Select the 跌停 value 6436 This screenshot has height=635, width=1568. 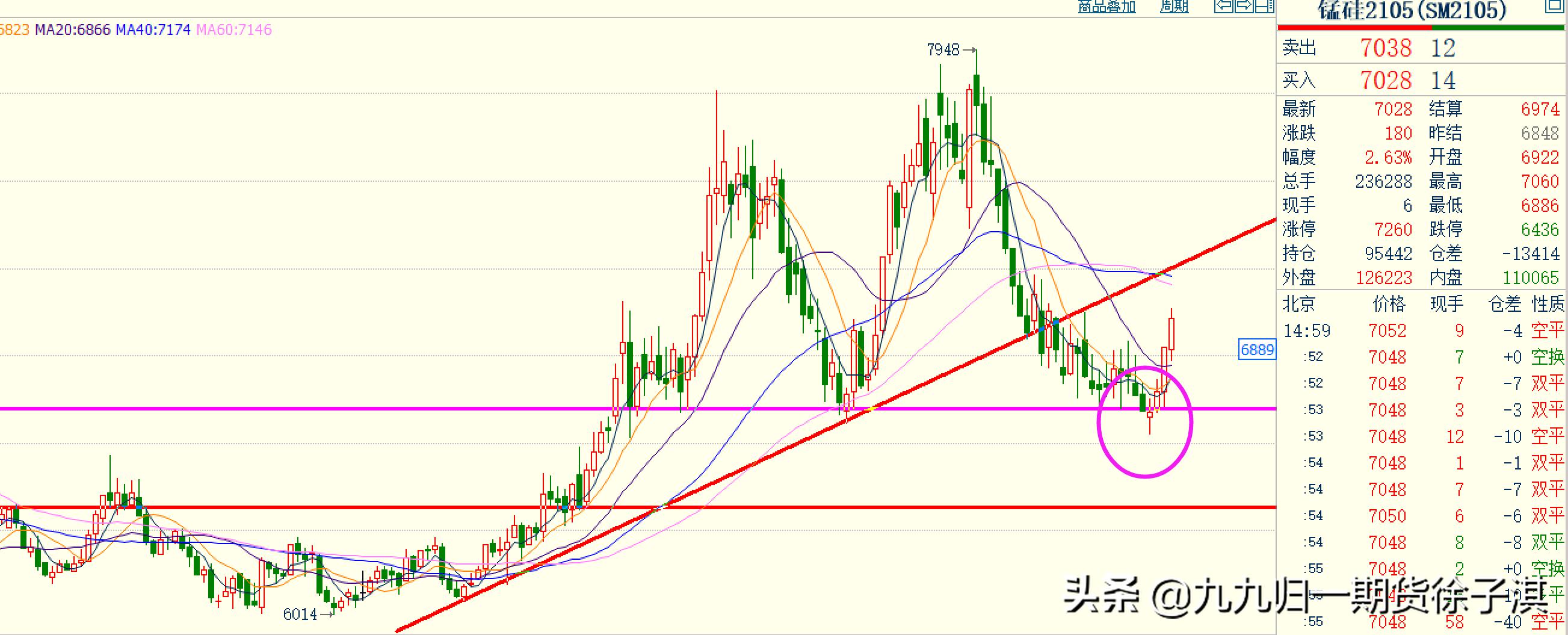click(1540, 229)
